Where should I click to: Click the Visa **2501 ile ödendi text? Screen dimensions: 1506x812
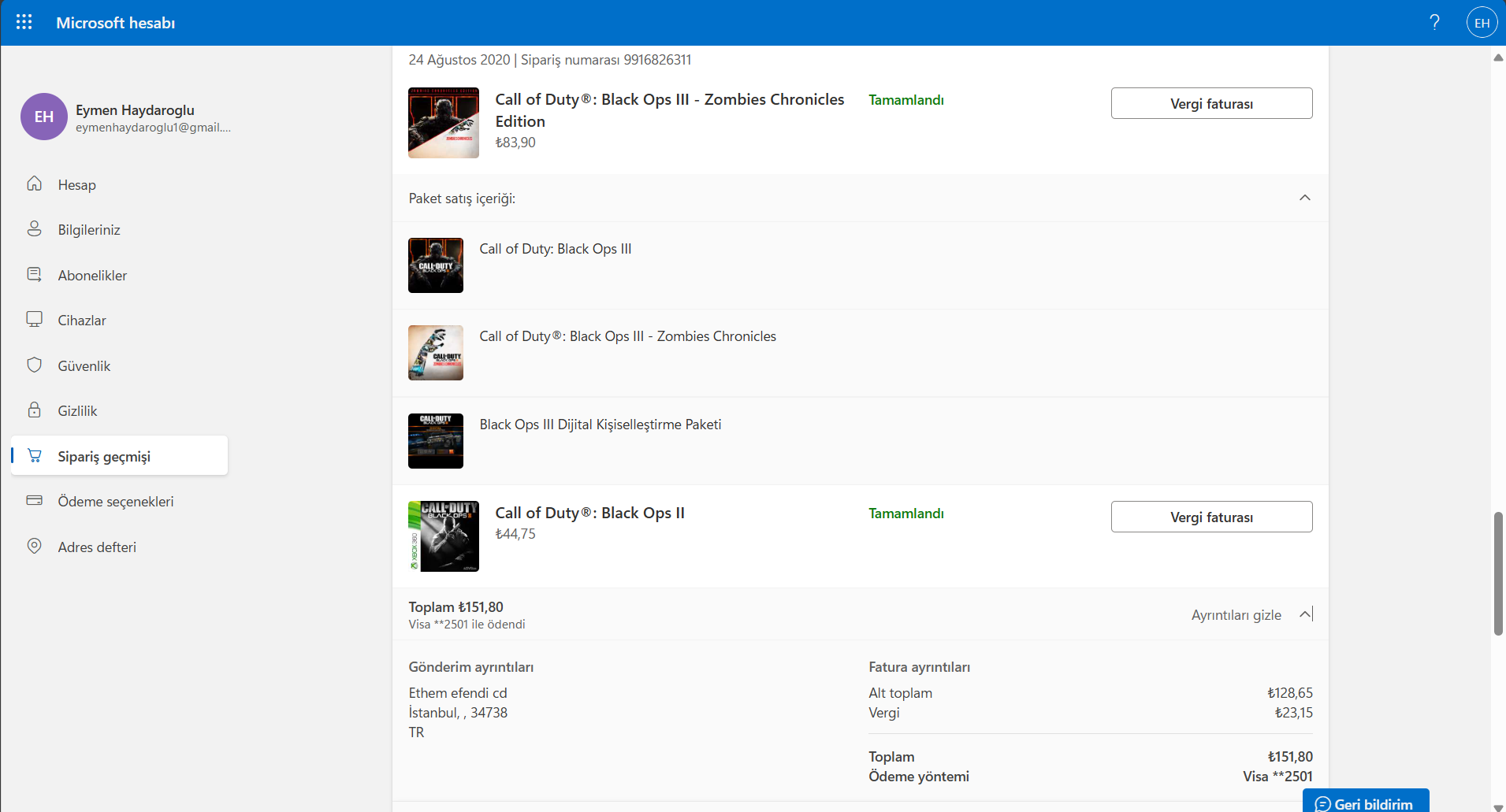click(x=467, y=625)
